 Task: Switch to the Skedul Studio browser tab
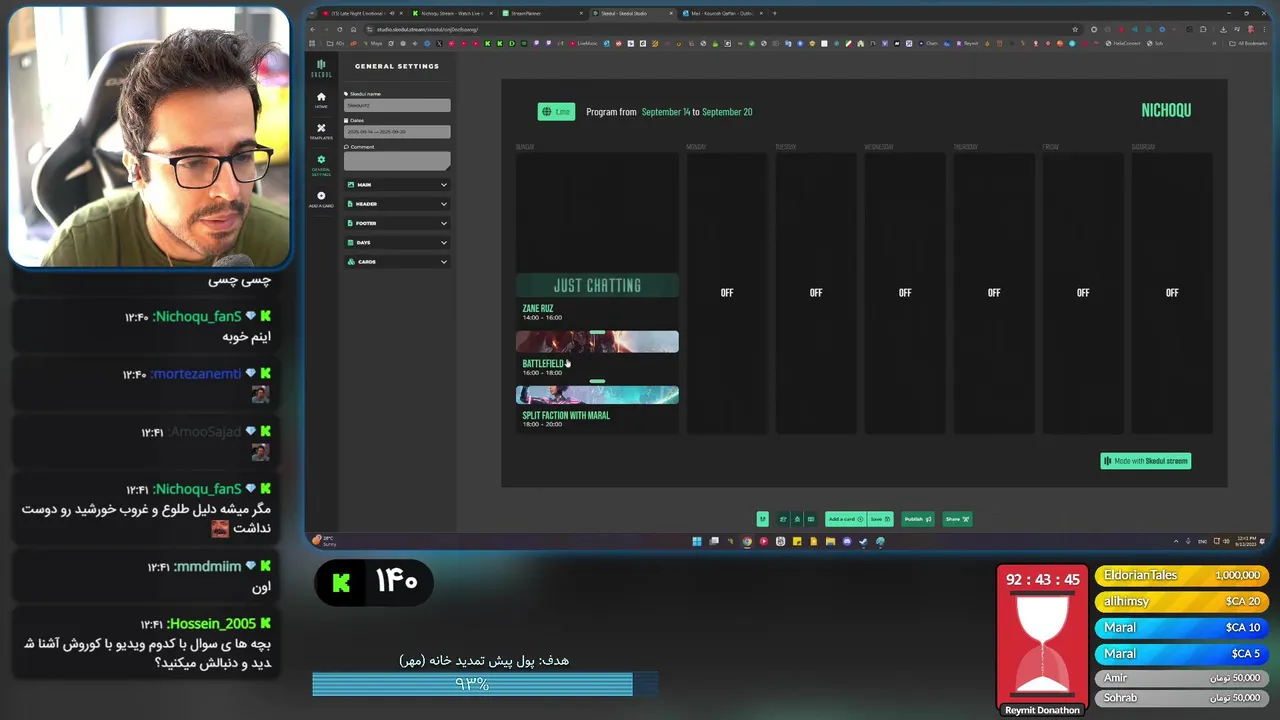tap(631, 13)
